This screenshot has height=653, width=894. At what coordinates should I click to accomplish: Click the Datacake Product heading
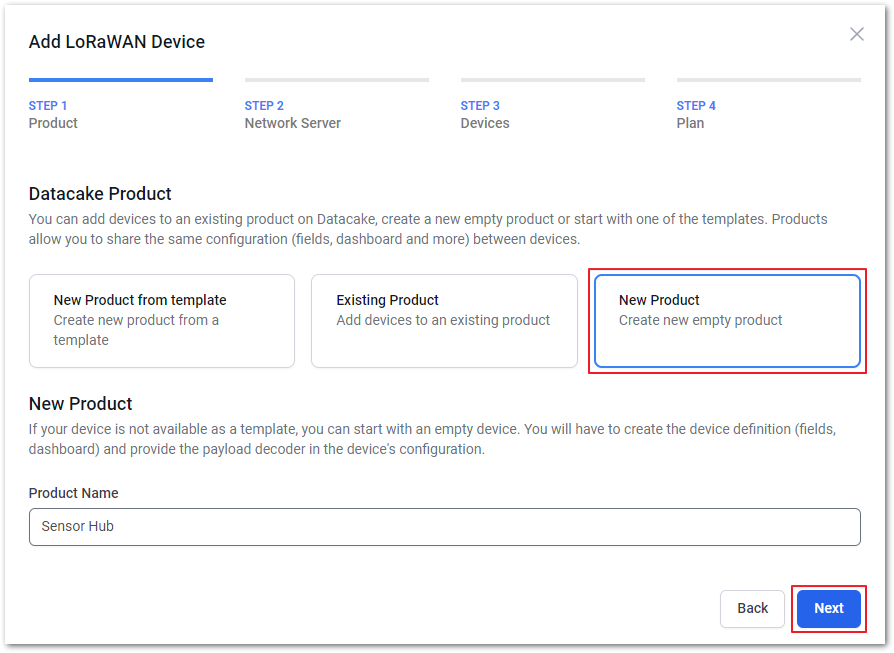pos(100,194)
